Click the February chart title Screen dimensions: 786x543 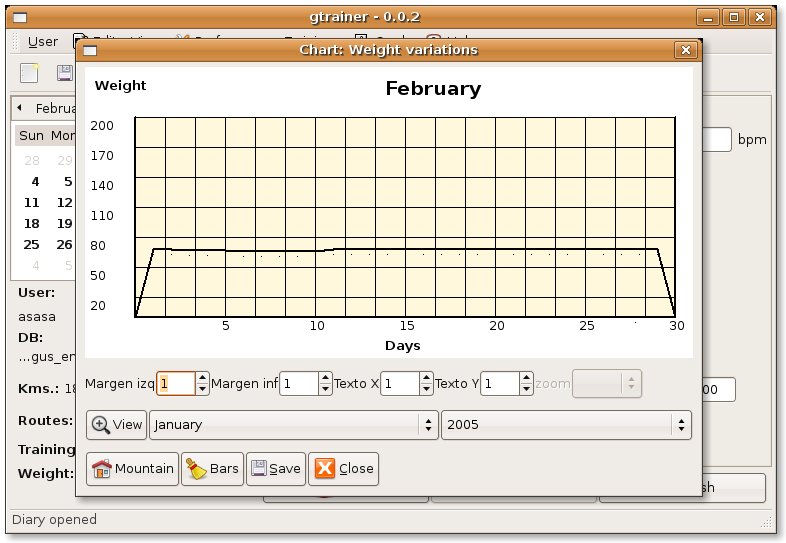click(433, 89)
